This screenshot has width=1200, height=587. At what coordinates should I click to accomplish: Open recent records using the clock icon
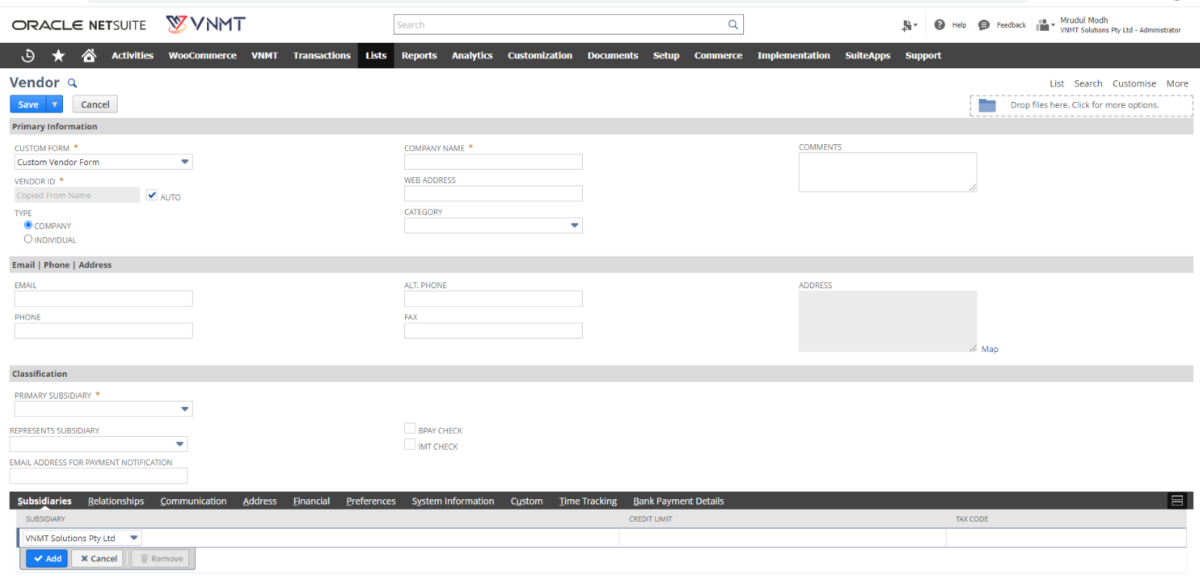point(29,56)
